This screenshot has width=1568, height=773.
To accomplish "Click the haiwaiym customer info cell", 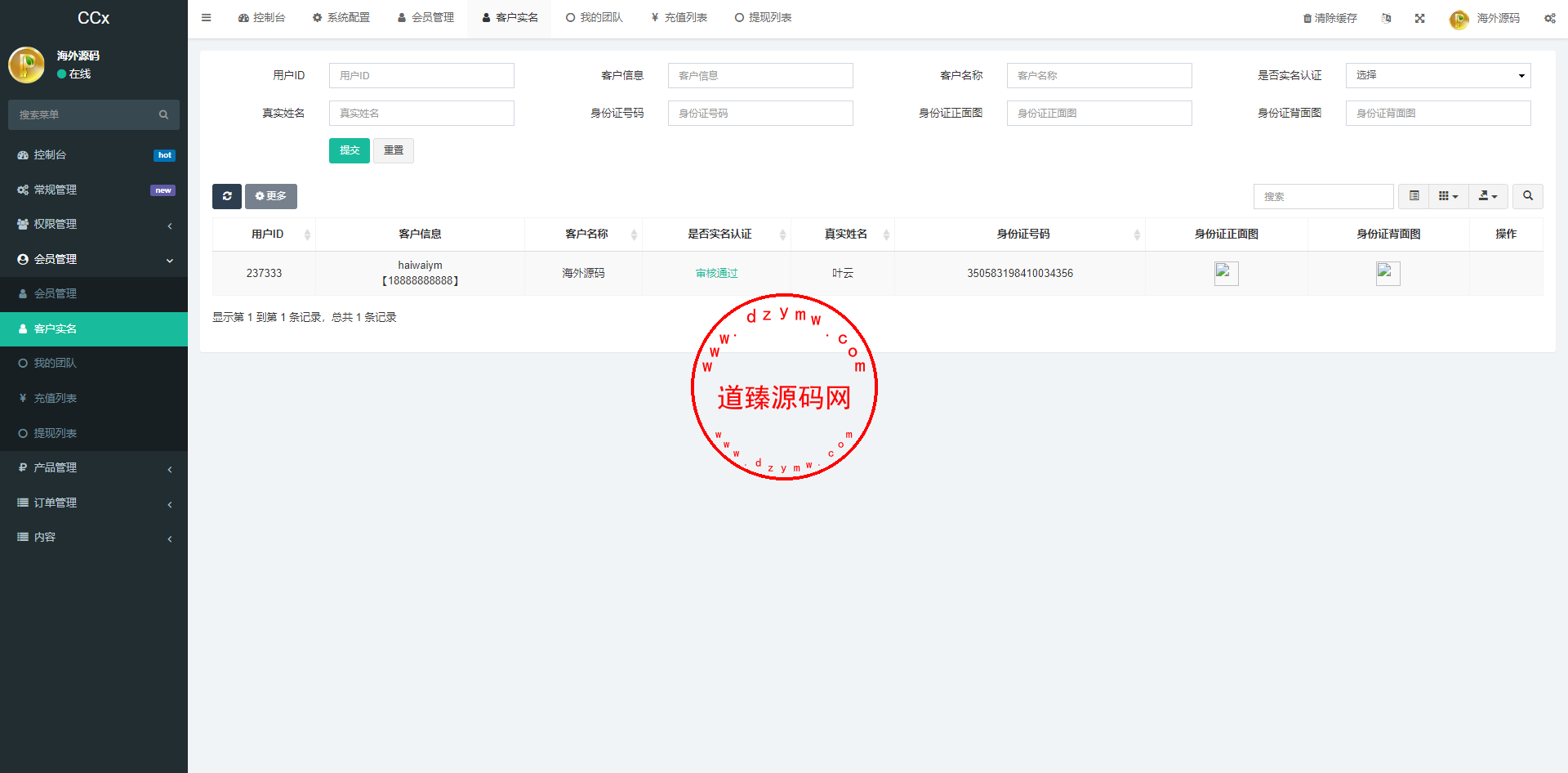I will click(420, 273).
